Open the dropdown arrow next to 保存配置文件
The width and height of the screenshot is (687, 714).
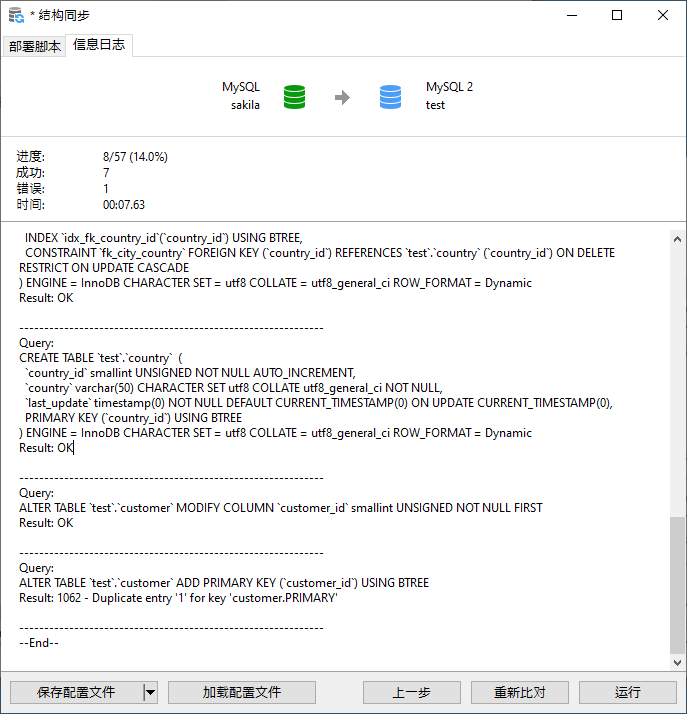pyautogui.click(x=150, y=693)
